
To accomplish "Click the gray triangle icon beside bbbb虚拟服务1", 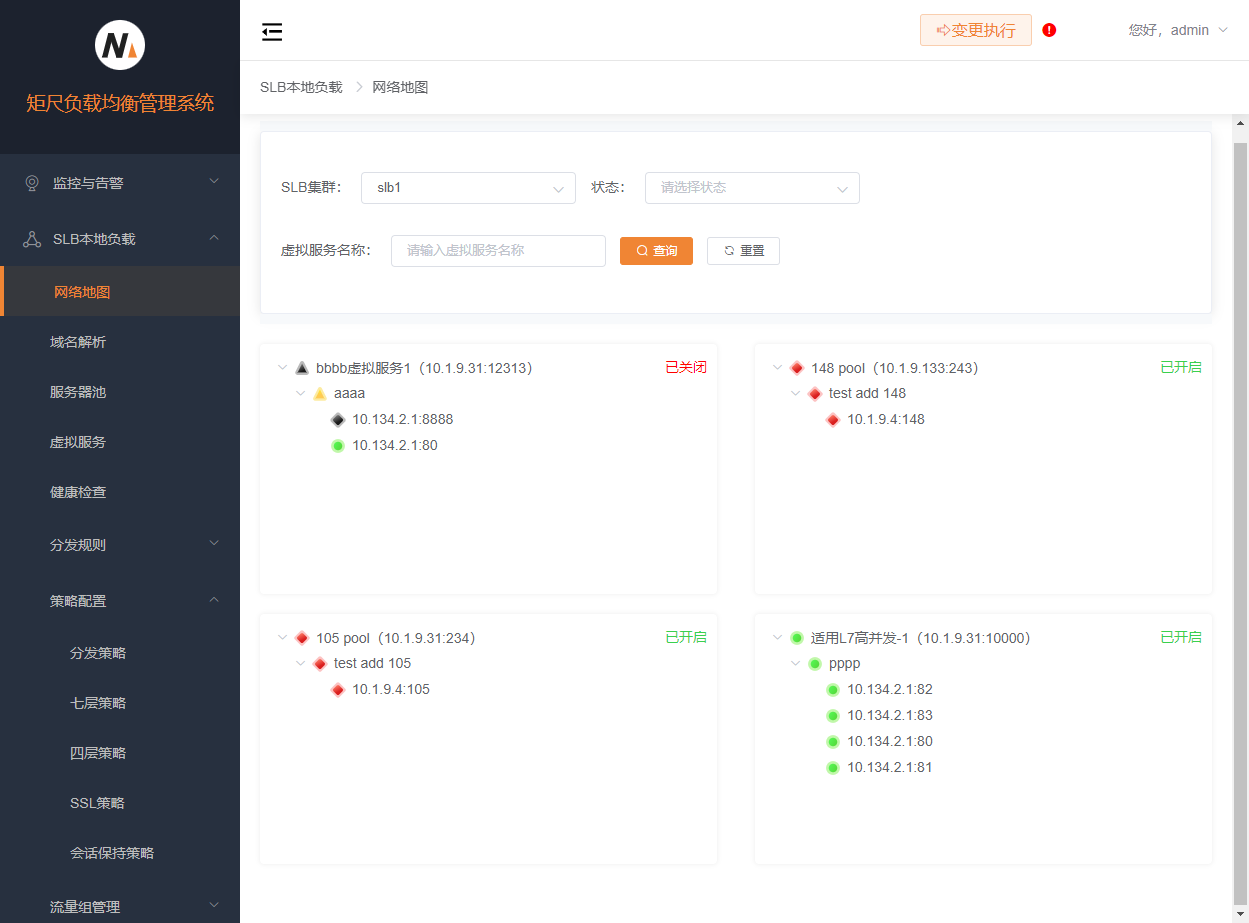I will point(302,368).
